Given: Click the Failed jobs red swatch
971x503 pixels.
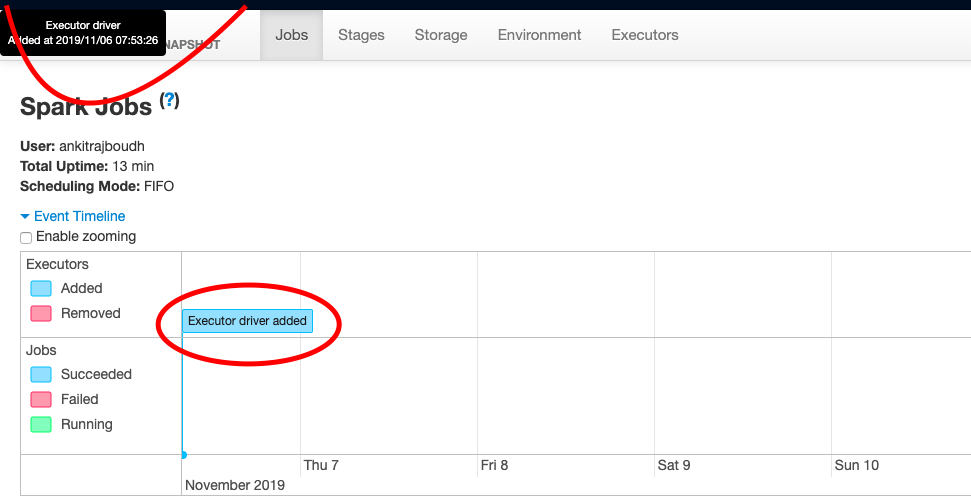Looking at the screenshot, I should [41, 400].
